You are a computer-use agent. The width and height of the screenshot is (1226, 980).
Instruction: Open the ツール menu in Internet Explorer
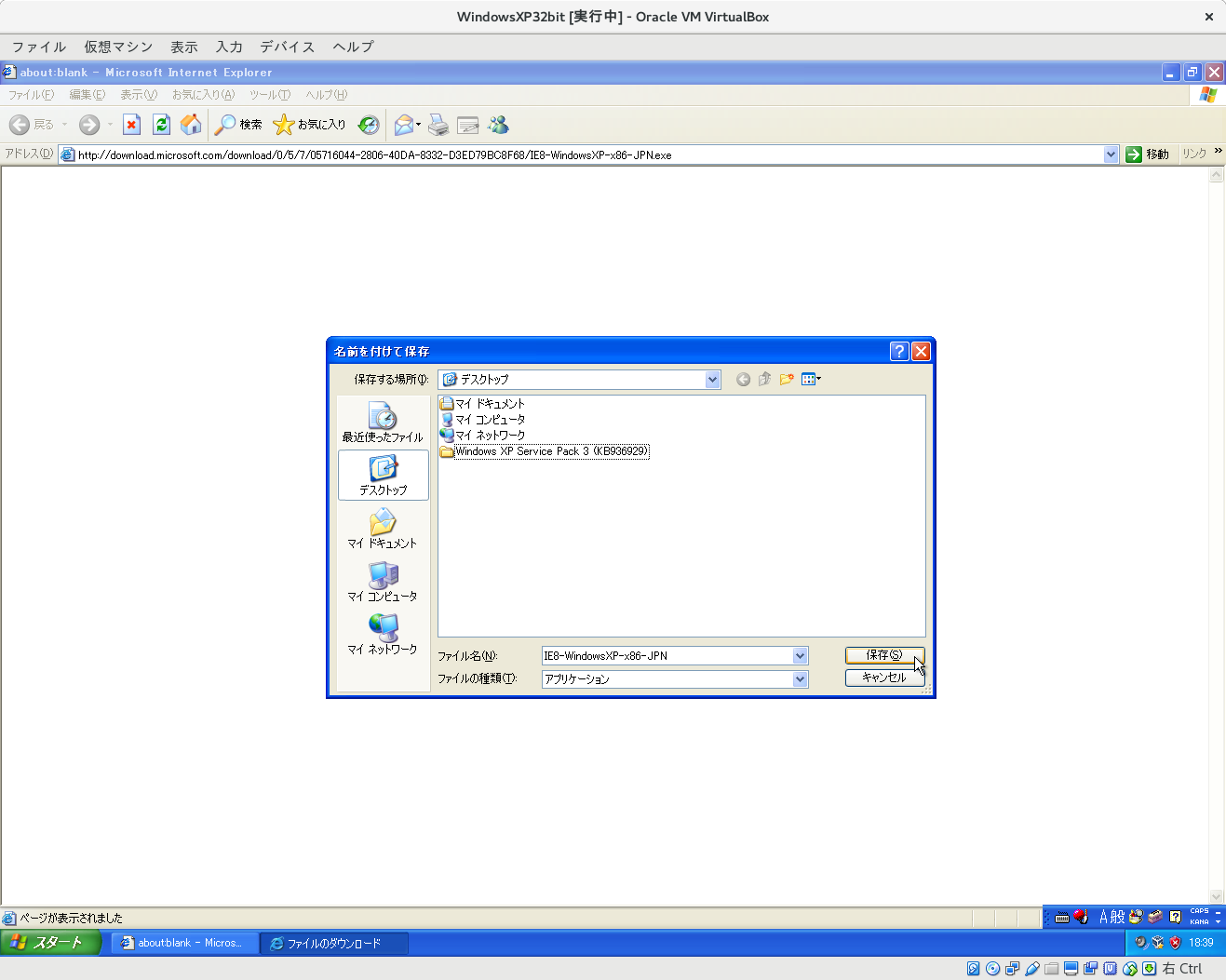point(270,95)
